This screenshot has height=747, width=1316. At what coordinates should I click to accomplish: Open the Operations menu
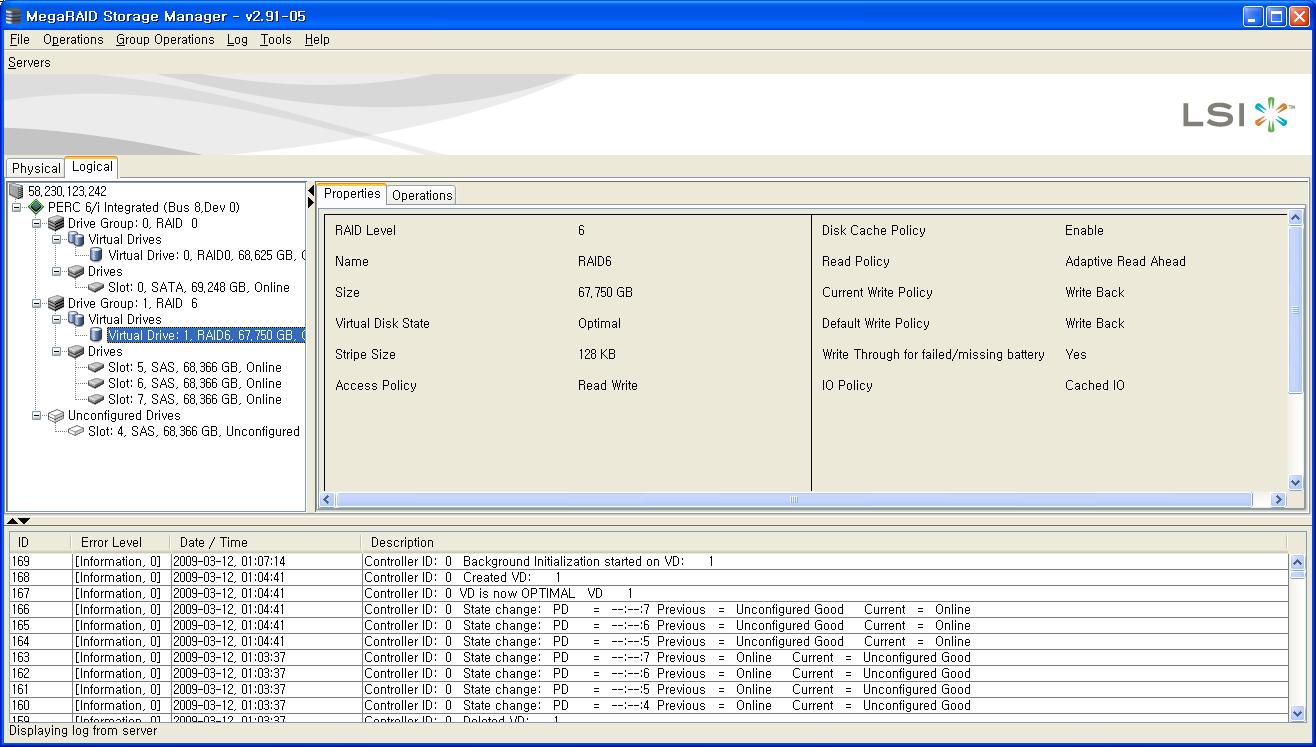click(x=73, y=40)
